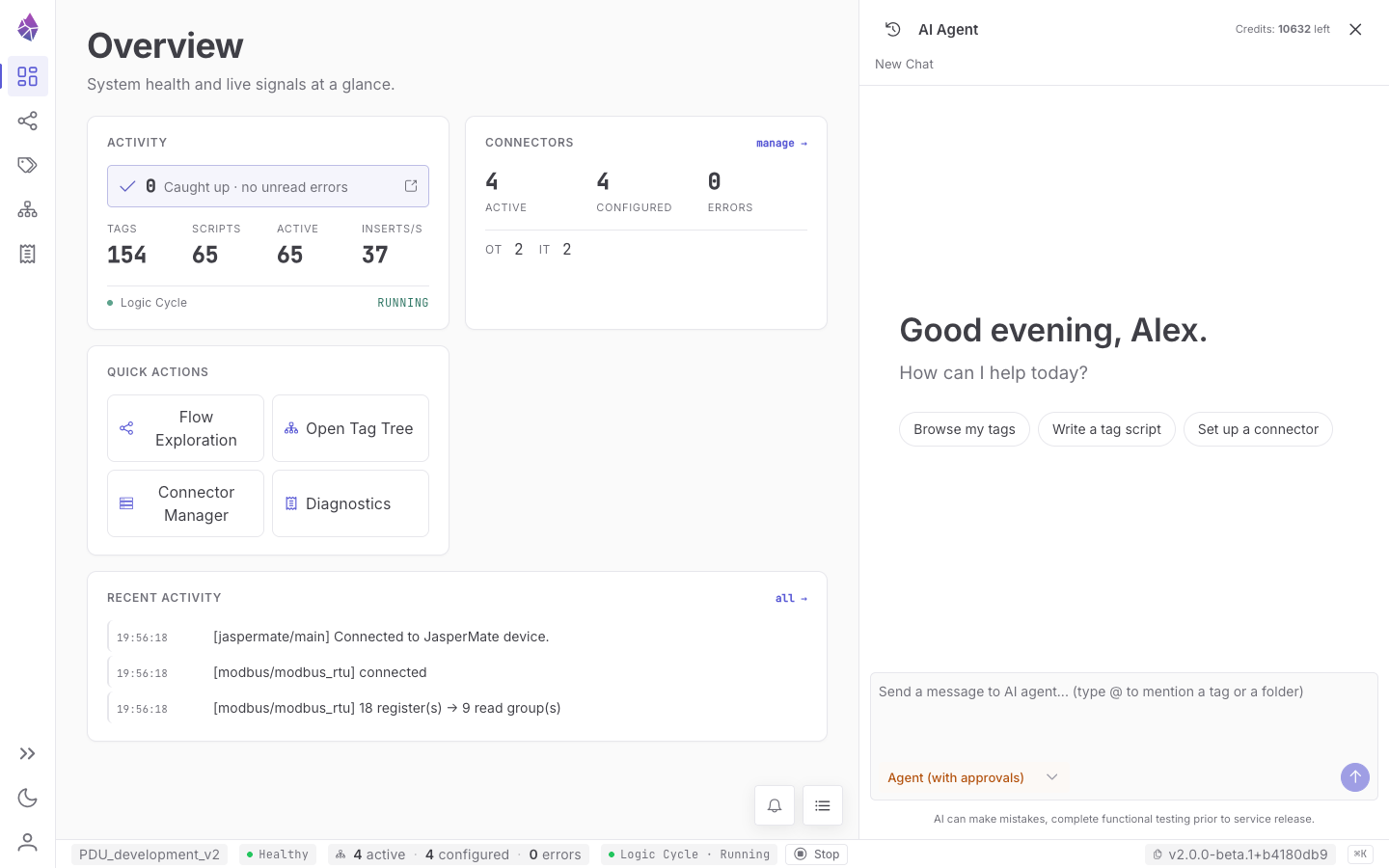Click the OT 2 connector count
Viewport: 1389px width, 868px height.
click(x=504, y=249)
